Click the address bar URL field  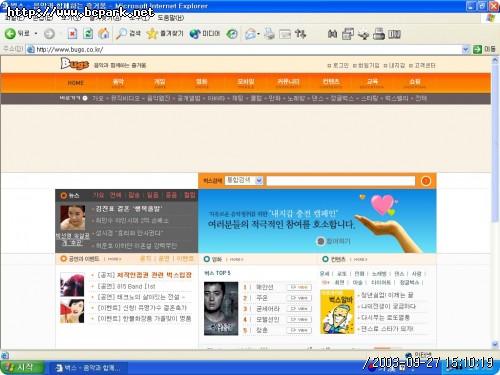(248, 49)
